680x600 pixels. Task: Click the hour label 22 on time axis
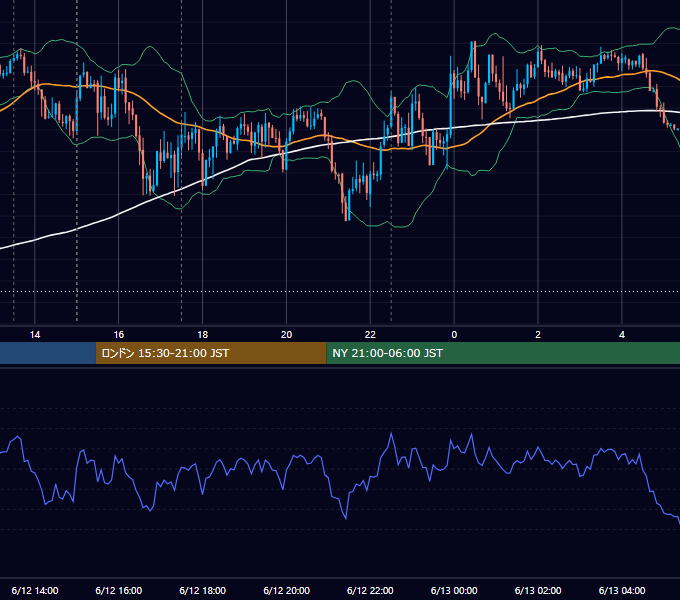click(370, 335)
